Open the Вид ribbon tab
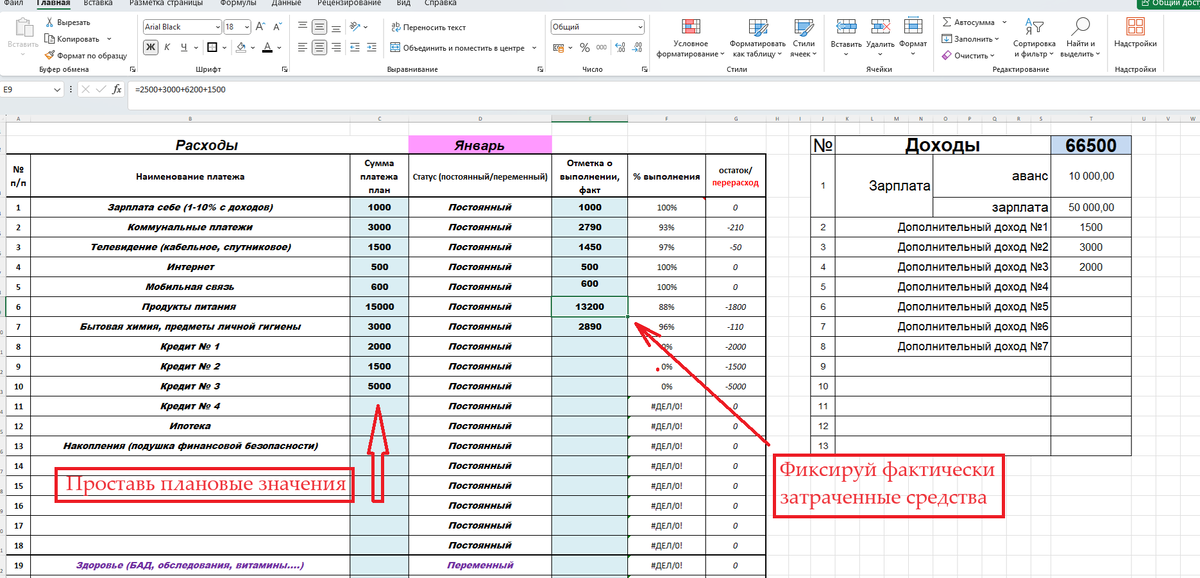Screen dimensions: 1200x578 [402, 4]
